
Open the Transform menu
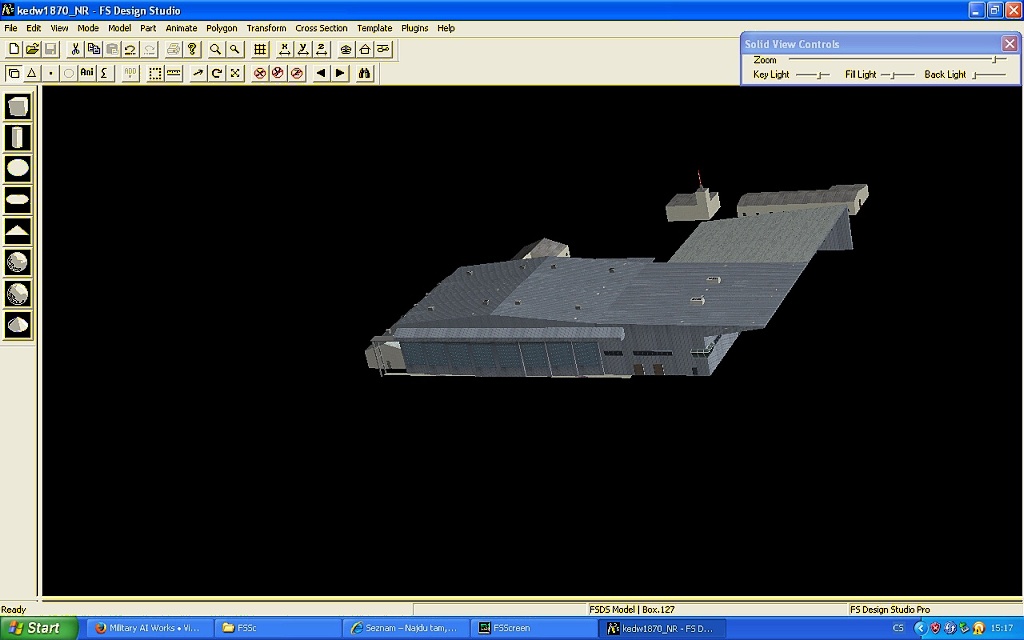pos(266,28)
